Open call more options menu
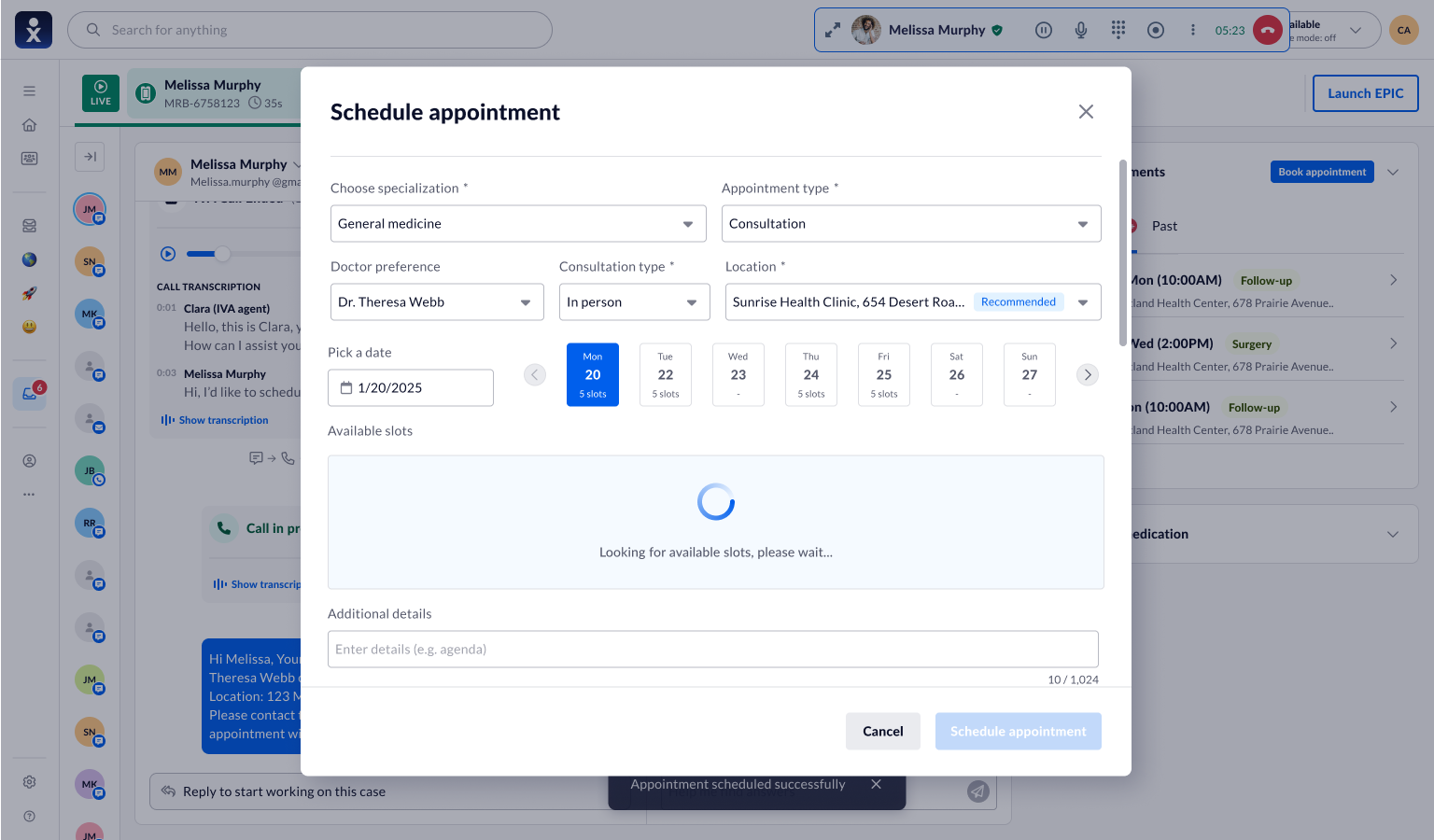Screen dimensions: 1434x840 1193,30
